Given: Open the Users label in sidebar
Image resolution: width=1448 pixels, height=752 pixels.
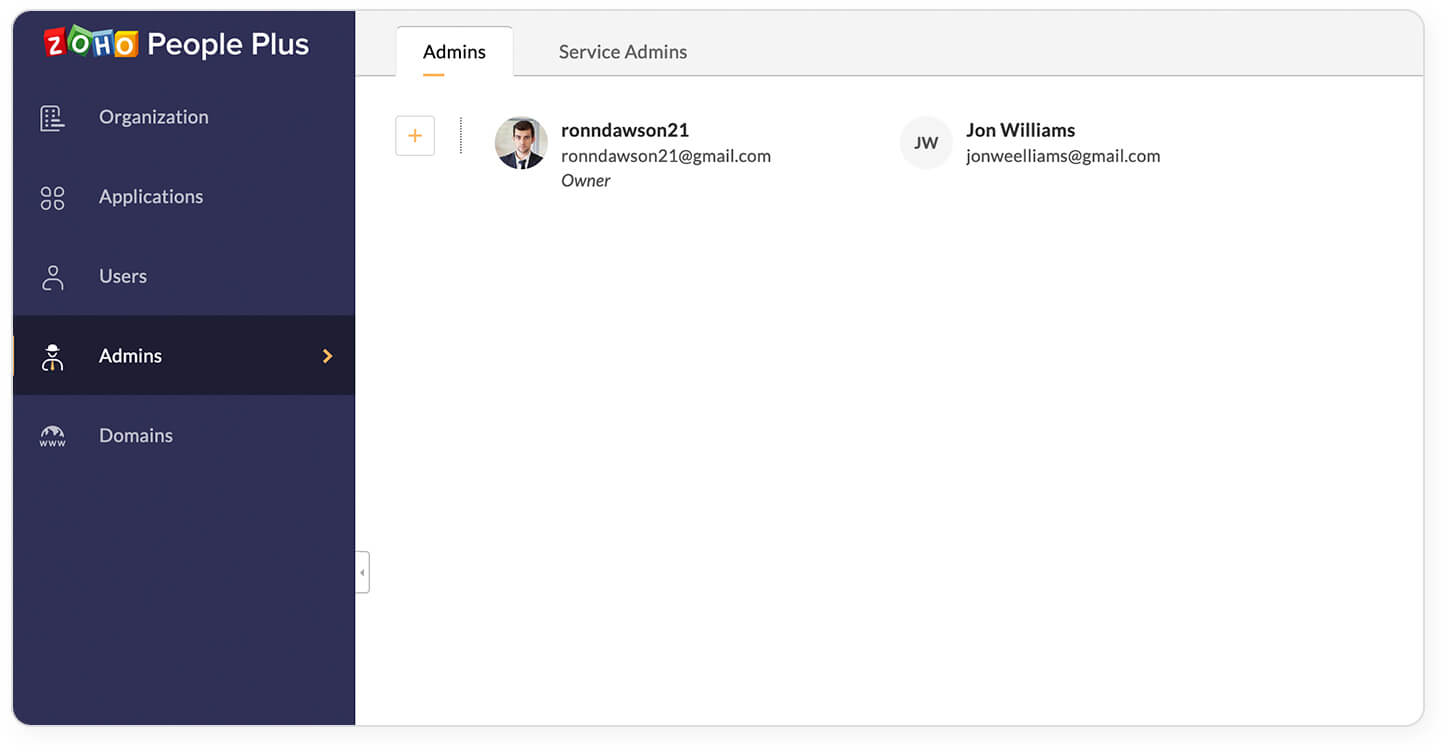Looking at the screenshot, I should coord(122,276).
